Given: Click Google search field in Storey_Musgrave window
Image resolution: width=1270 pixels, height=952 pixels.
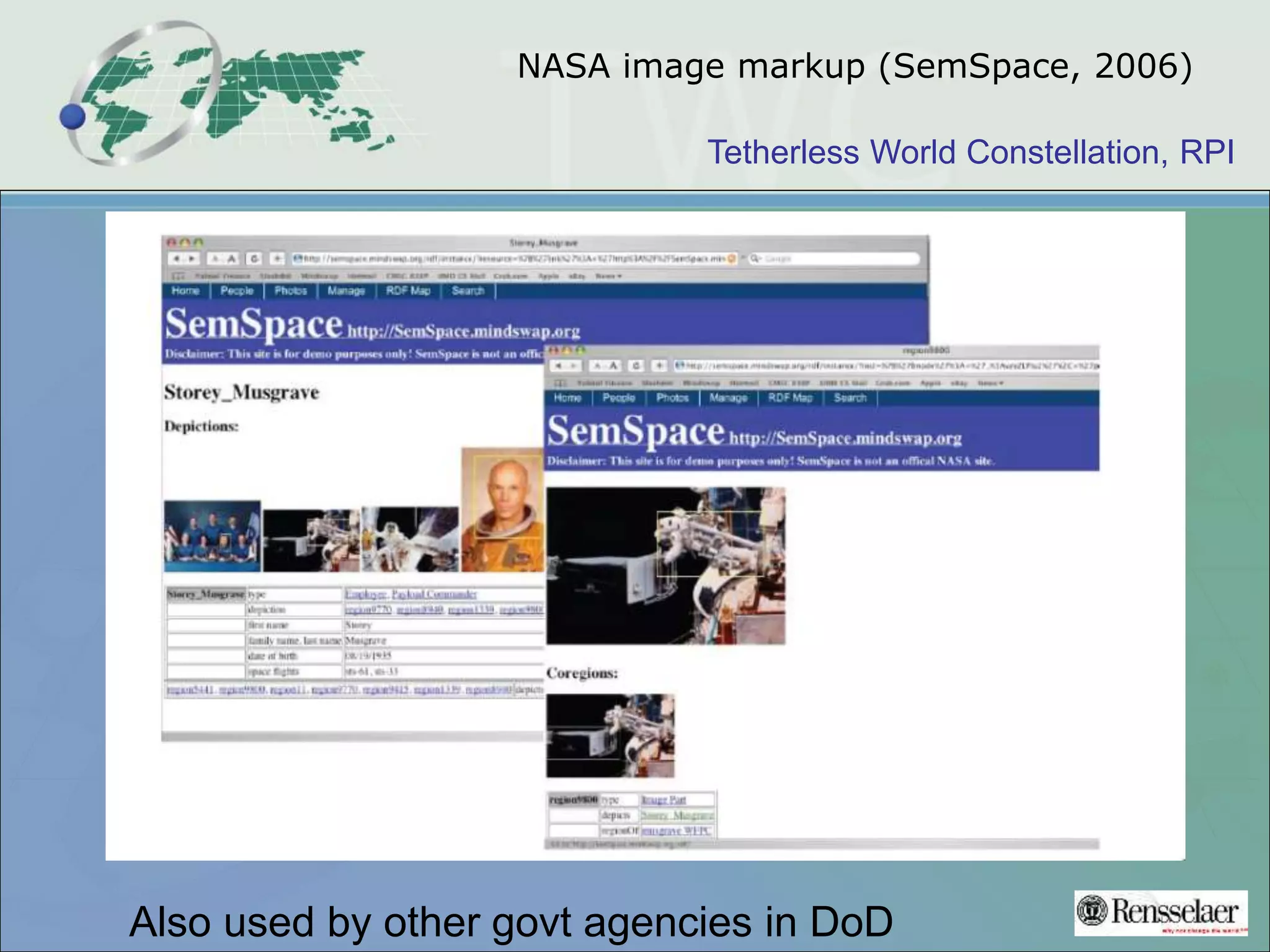Looking at the screenshot, I should [x=833, y=258].
